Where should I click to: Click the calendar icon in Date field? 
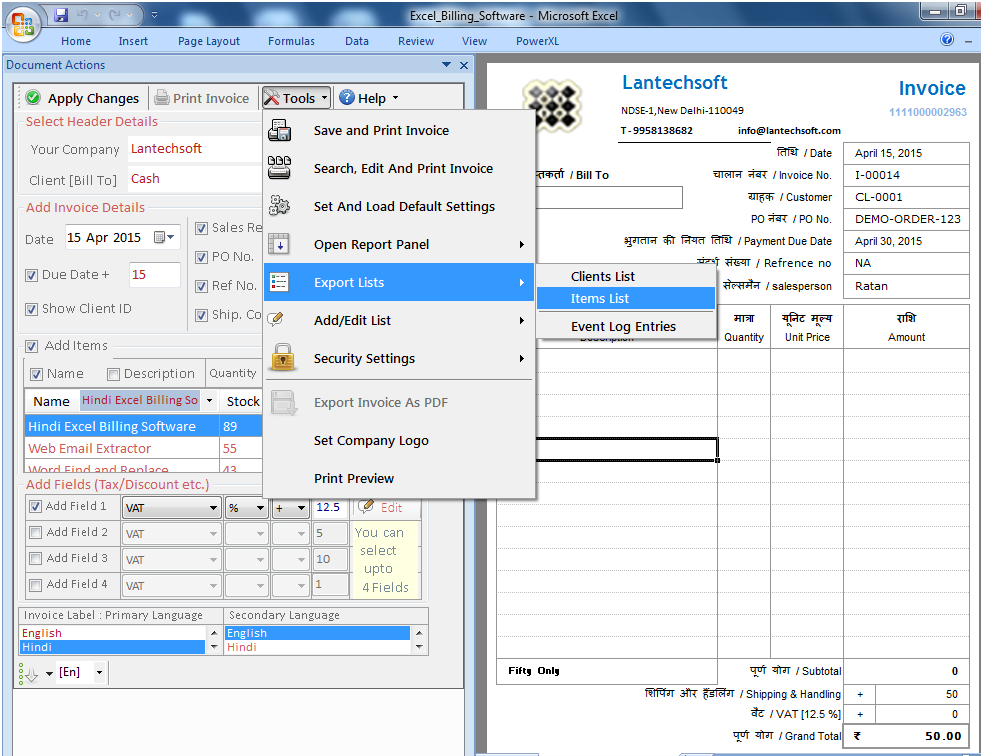click(x=160, y=237)
